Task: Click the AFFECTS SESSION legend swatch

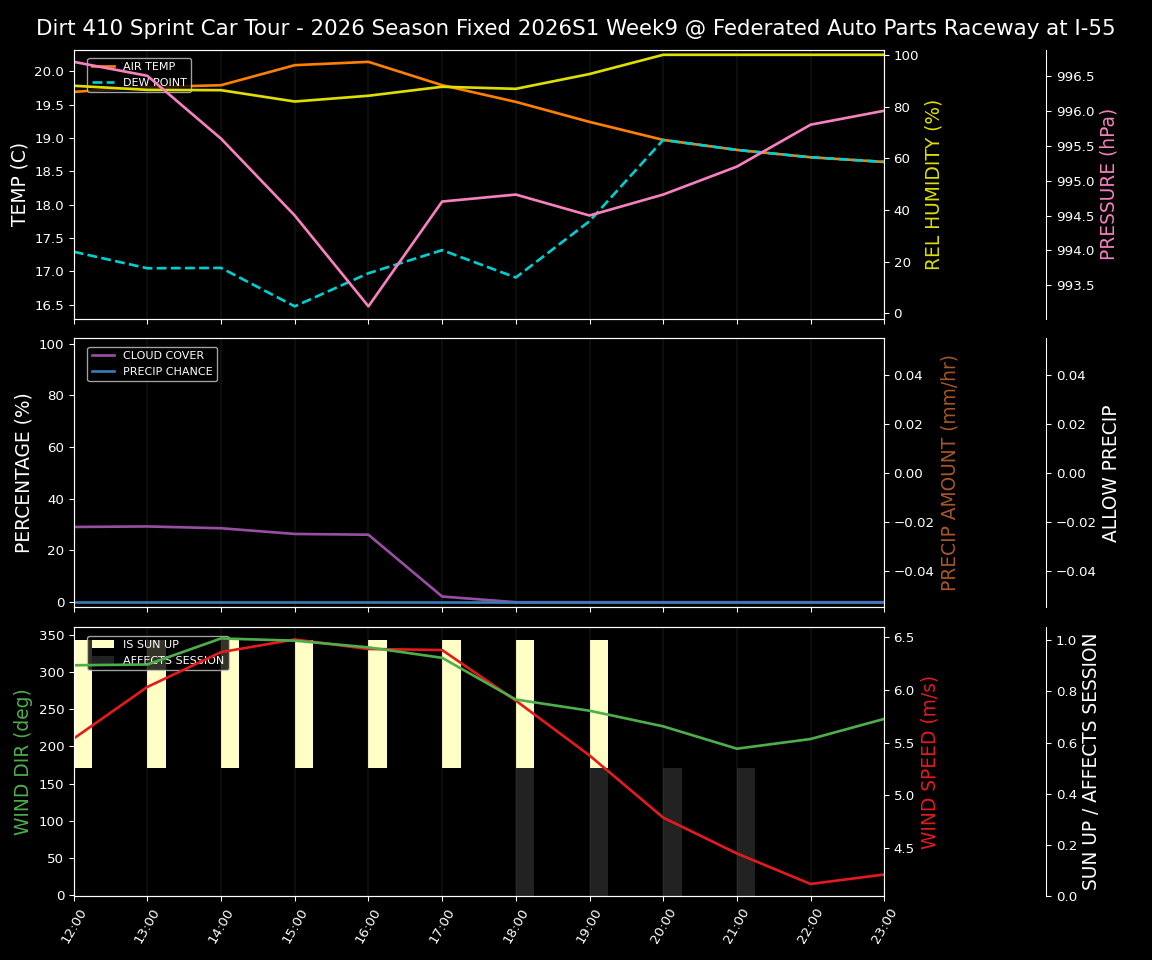Action: [x=103, y=660]
